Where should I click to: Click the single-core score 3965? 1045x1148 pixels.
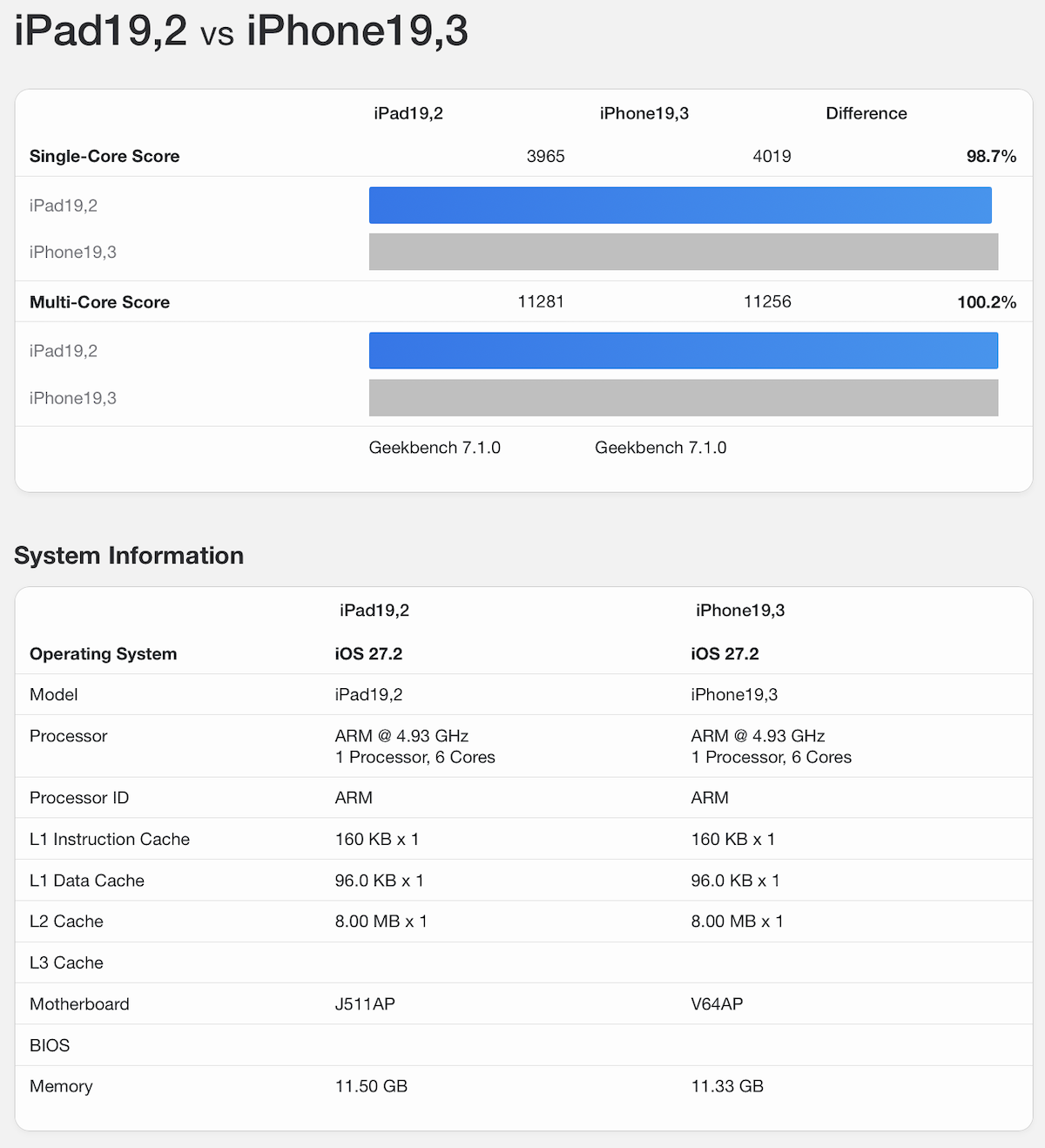pos(546,156)
